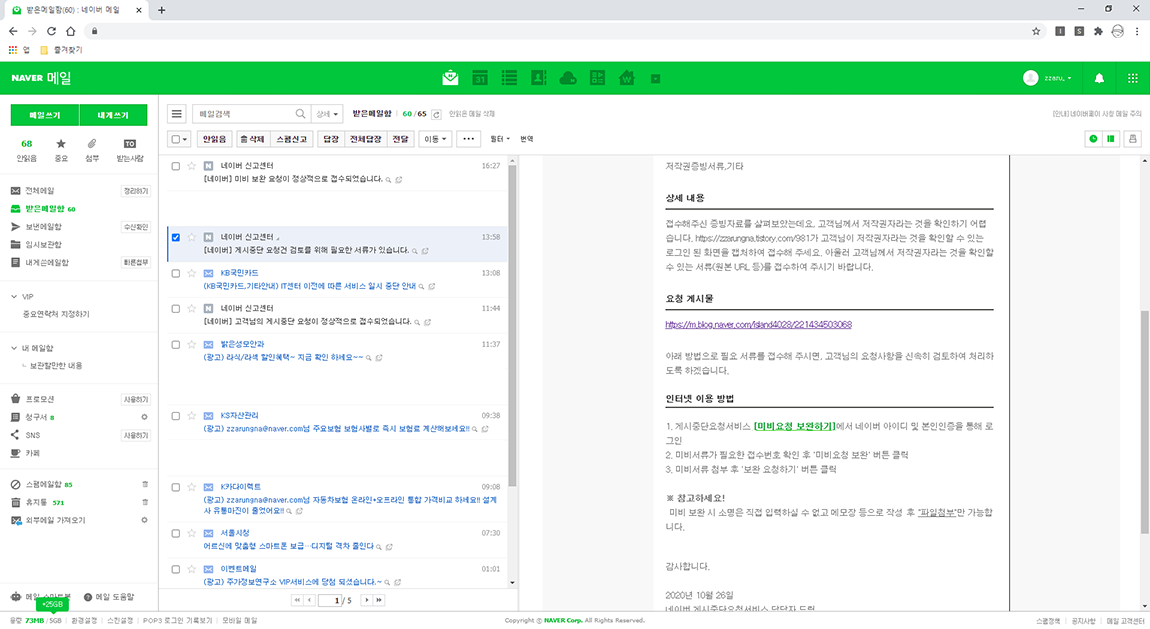Viewport: 1150px width, 629px height.
Task: Open the 이동 move dropdown
Action: [x=435, y=139]
